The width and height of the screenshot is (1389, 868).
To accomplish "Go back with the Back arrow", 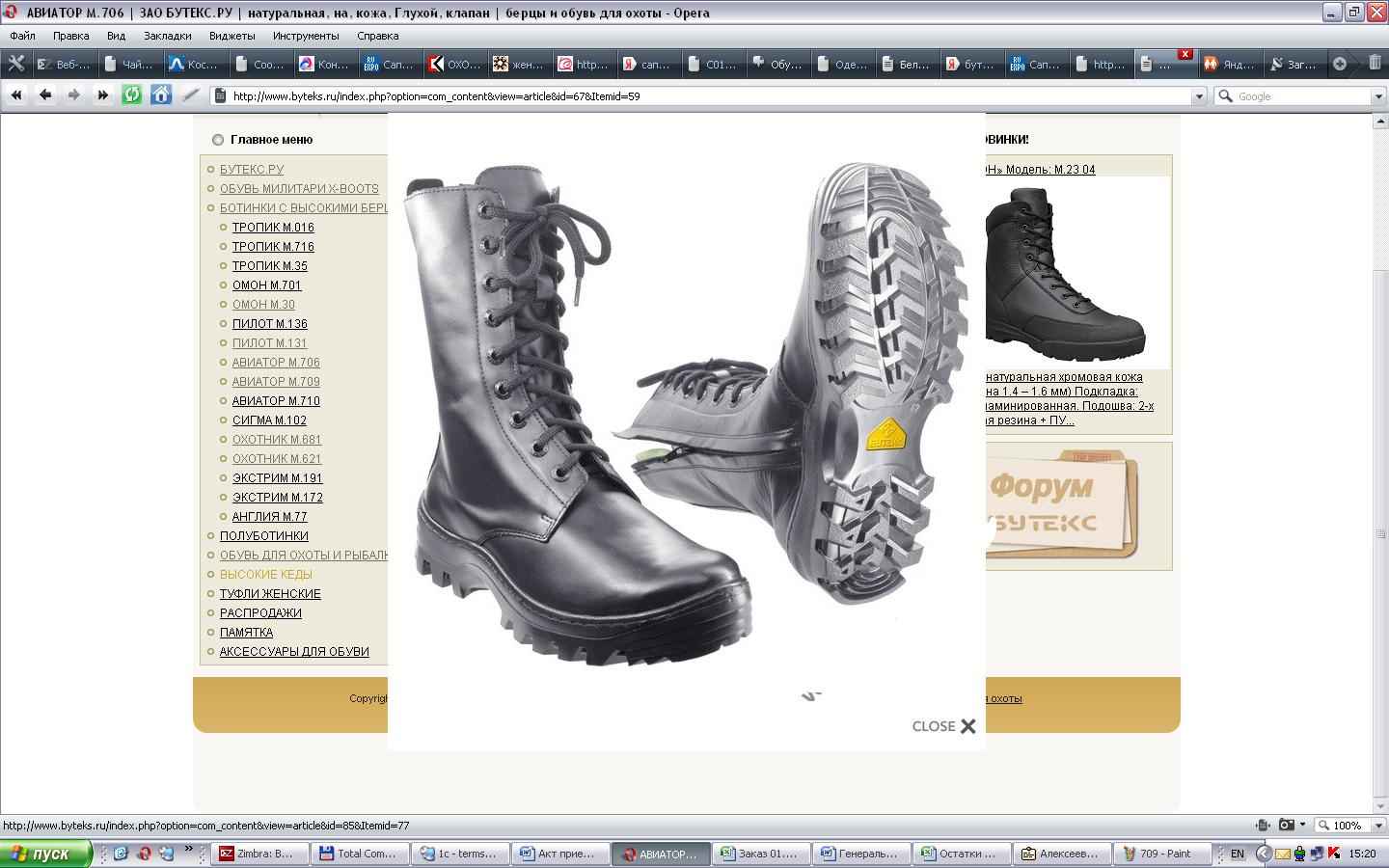I will pos(44,95).
